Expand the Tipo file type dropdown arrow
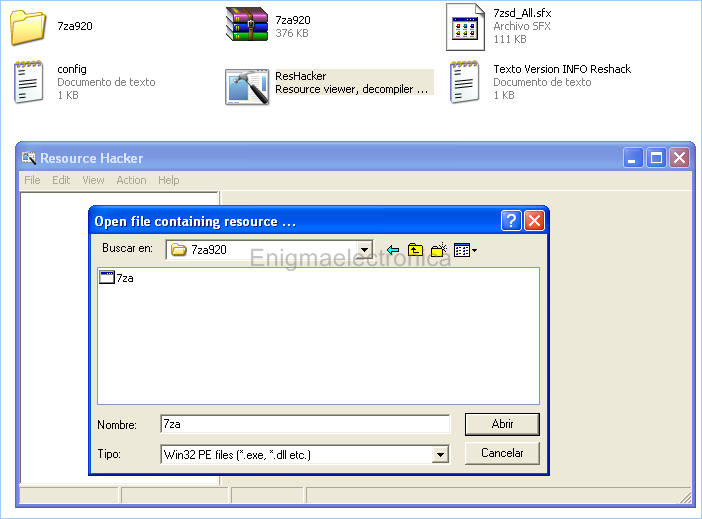This screenshot has height=519, width=702. click(x=441, y=455)
